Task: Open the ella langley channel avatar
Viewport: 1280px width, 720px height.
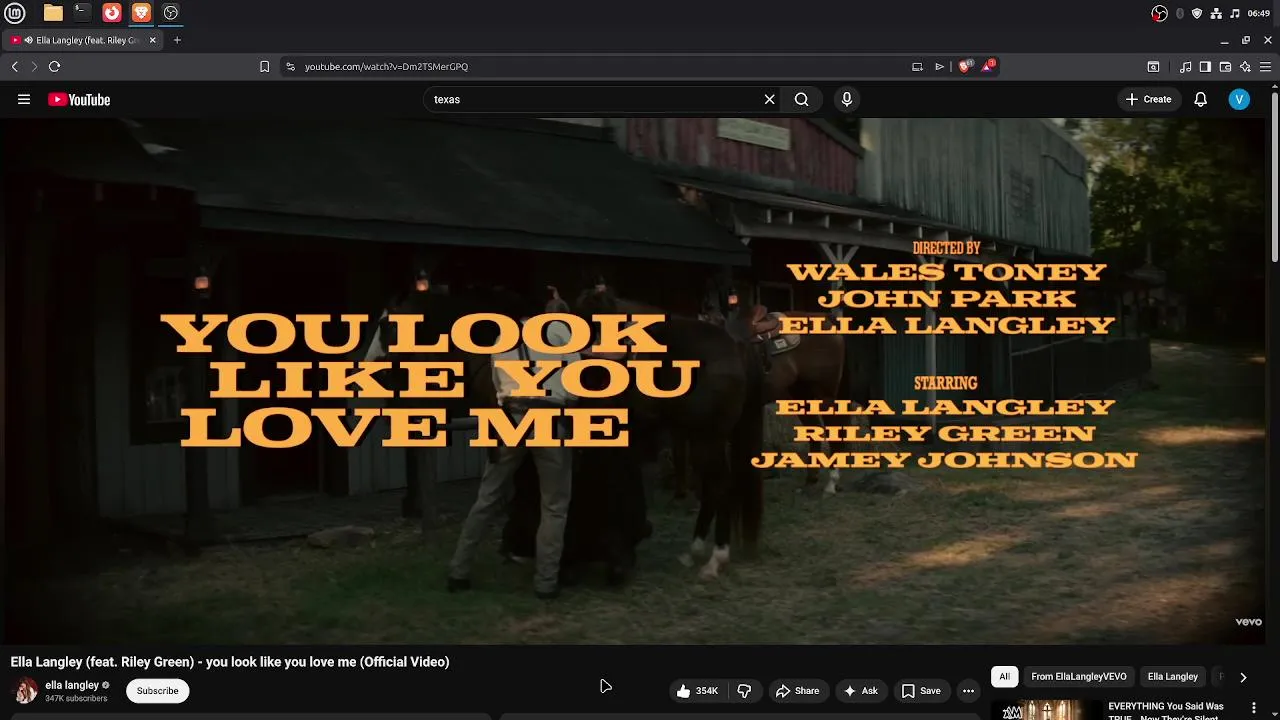Action: 25,690
